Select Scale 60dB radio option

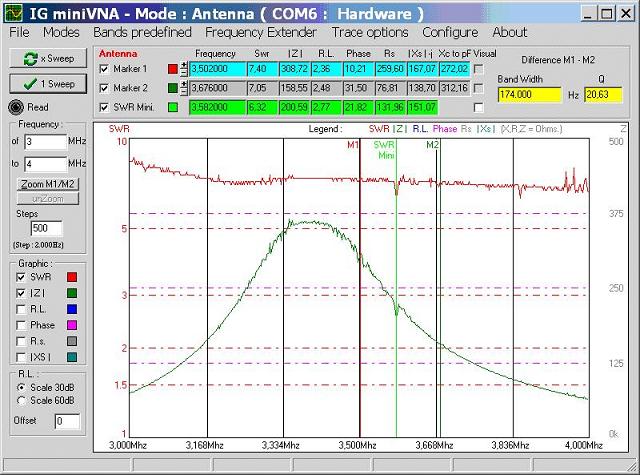(22, 402)
